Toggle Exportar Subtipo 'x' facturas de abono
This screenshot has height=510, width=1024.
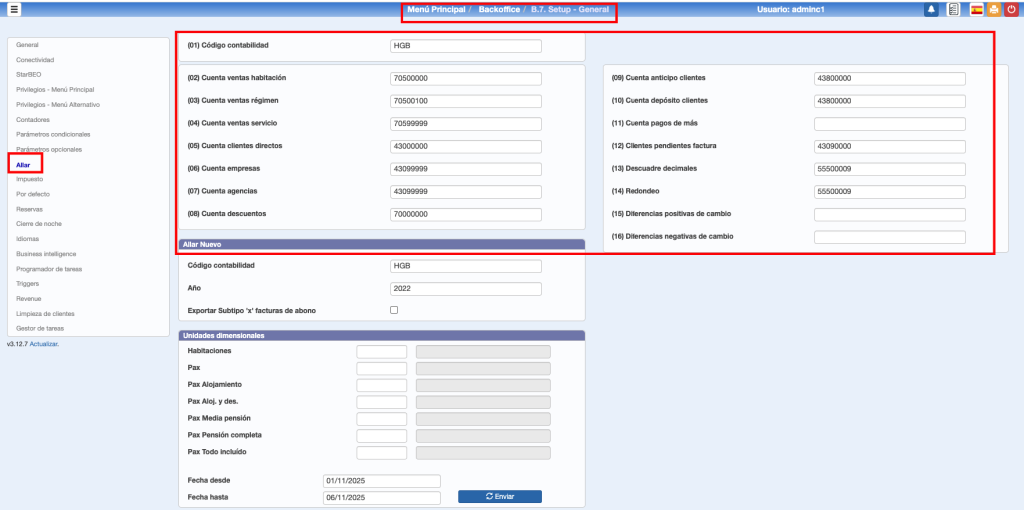[394, 310]
